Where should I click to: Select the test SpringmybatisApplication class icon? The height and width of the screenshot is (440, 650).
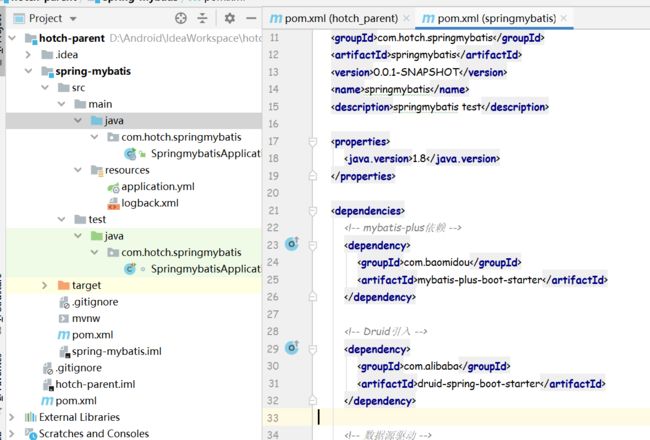pyautogui.click(x=130, y=269)
